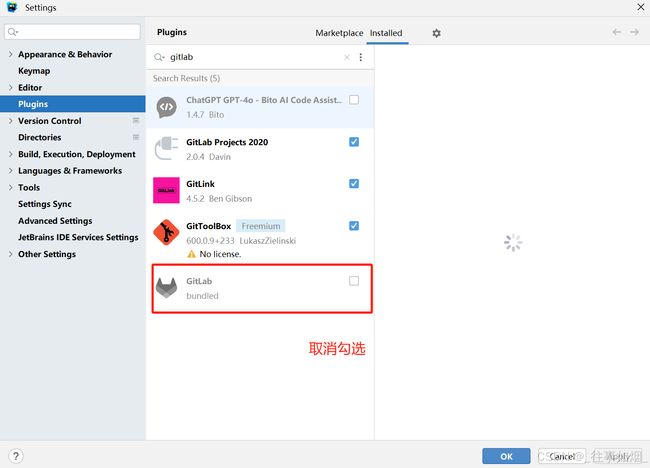
Task: Click the No license warning icon
Action: [191, 254]
